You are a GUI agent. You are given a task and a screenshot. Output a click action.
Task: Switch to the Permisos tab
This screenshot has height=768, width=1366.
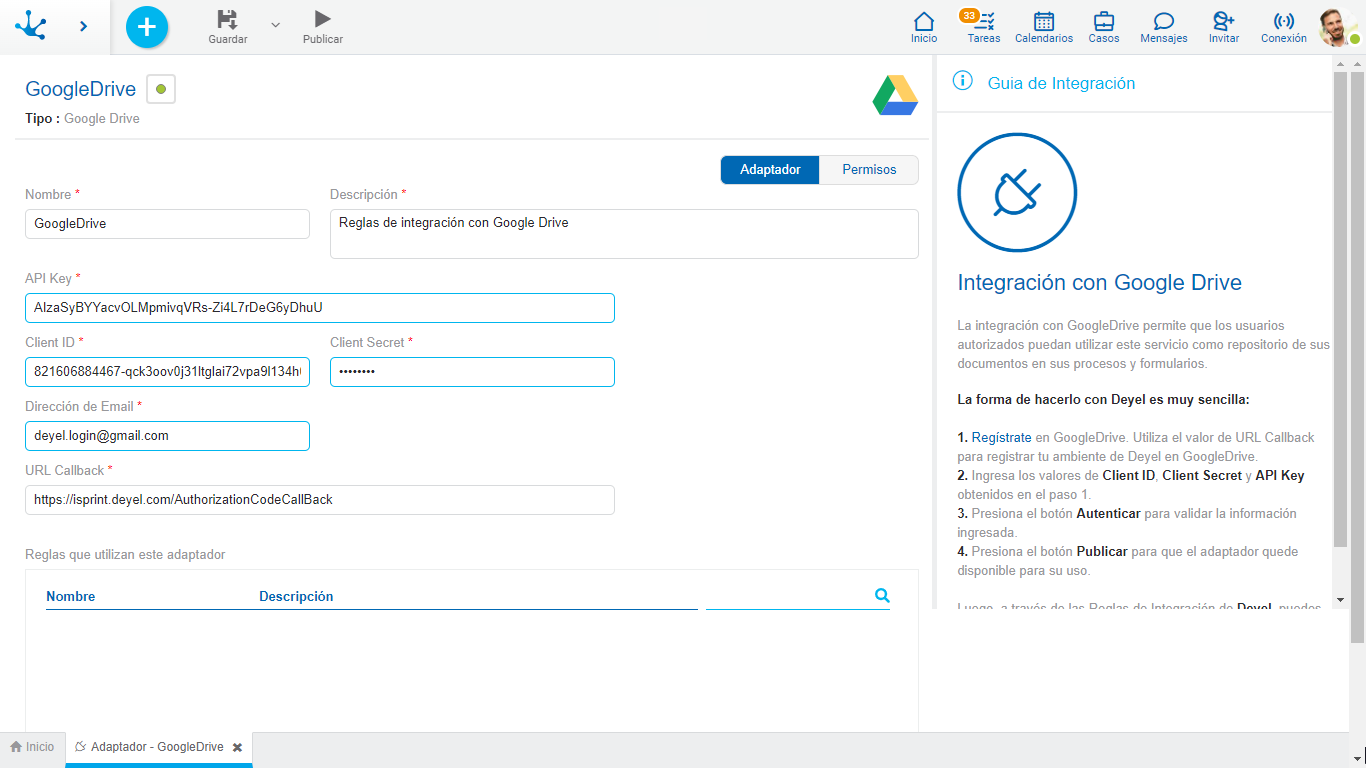pyautogui.click(x=869, y=170)
